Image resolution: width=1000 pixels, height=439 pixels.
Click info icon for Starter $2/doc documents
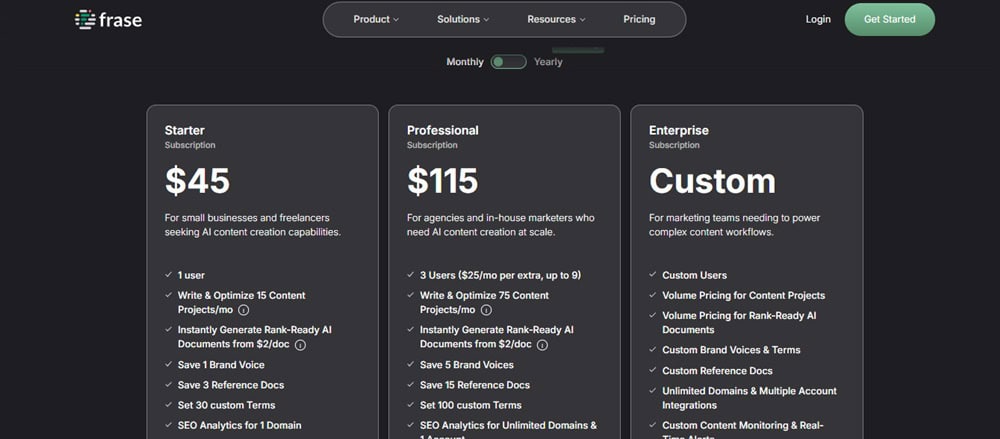[x=300, y=345]
